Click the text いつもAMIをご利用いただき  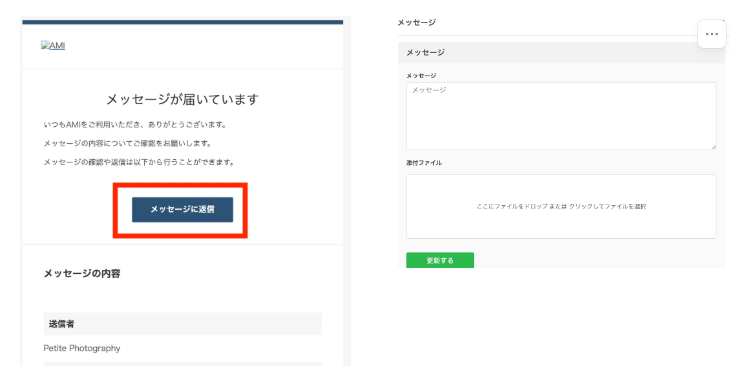click(93, 124)
